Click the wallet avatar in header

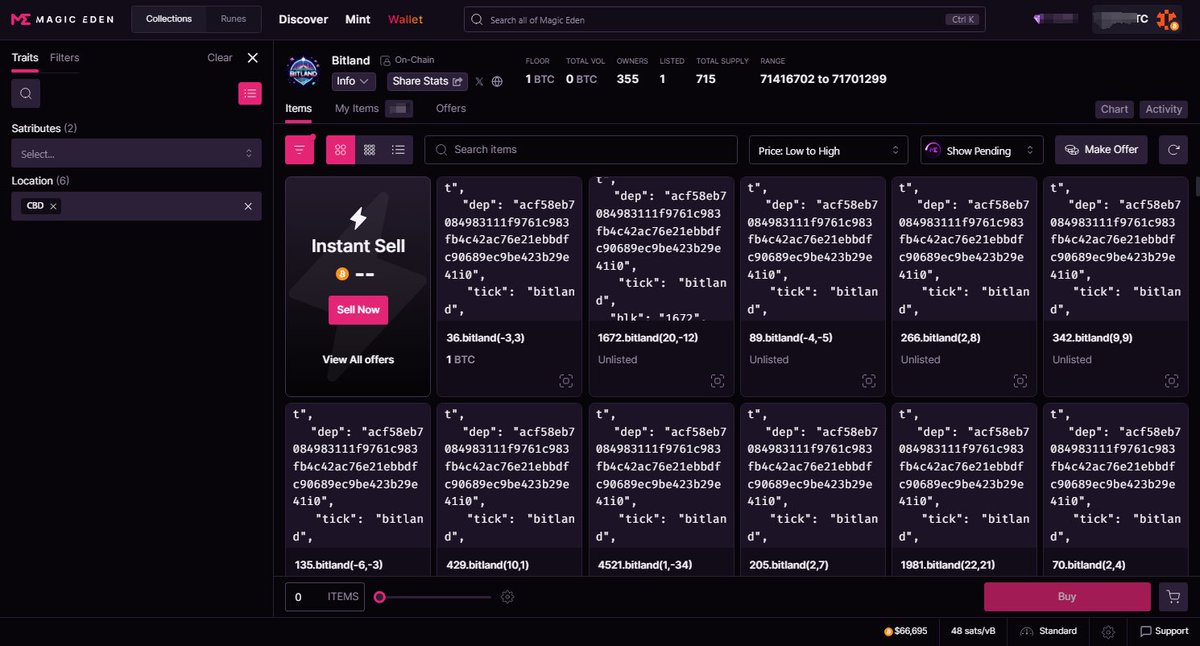point(1168,19)
